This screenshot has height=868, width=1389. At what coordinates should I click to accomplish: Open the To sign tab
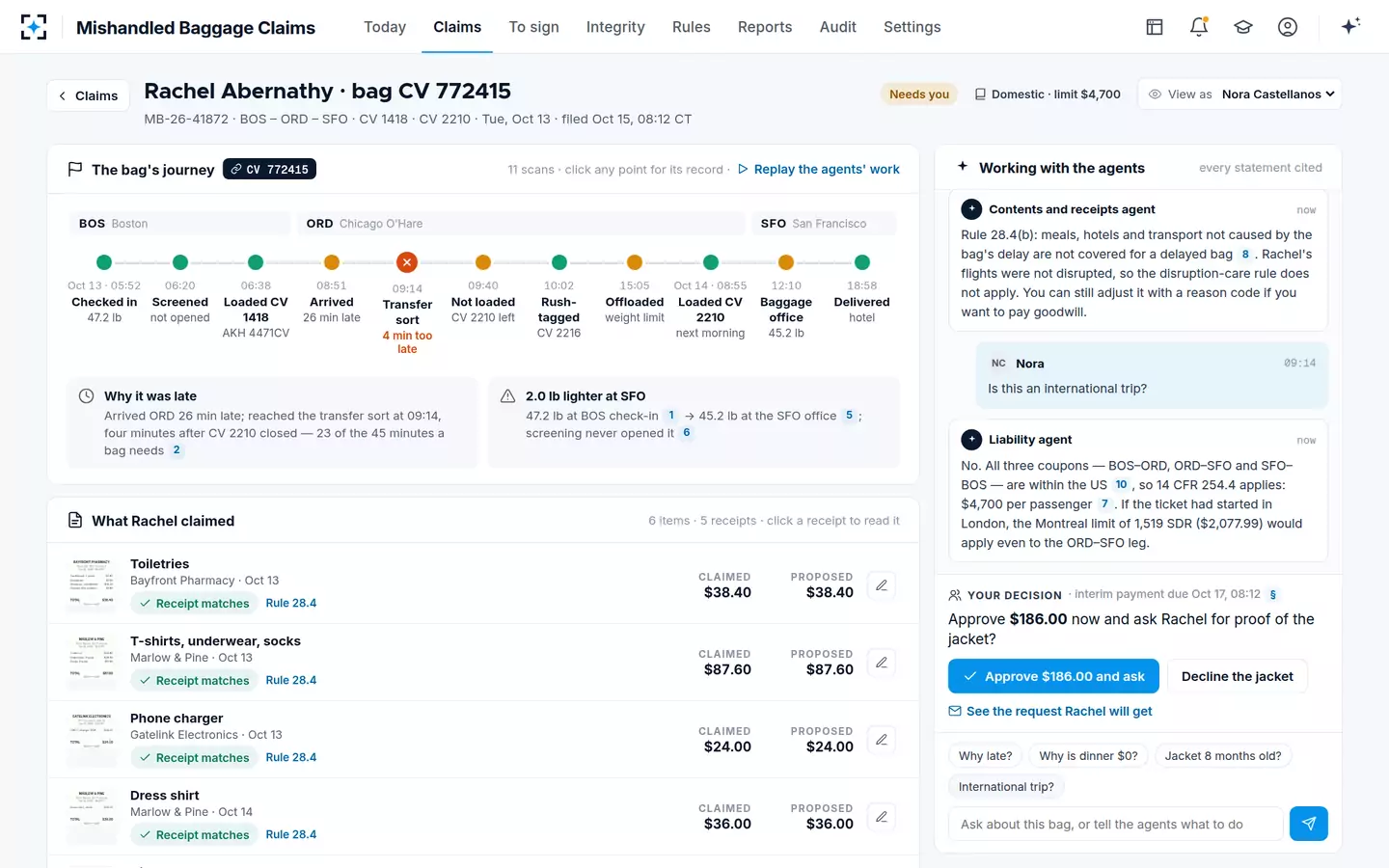(534, 27)
